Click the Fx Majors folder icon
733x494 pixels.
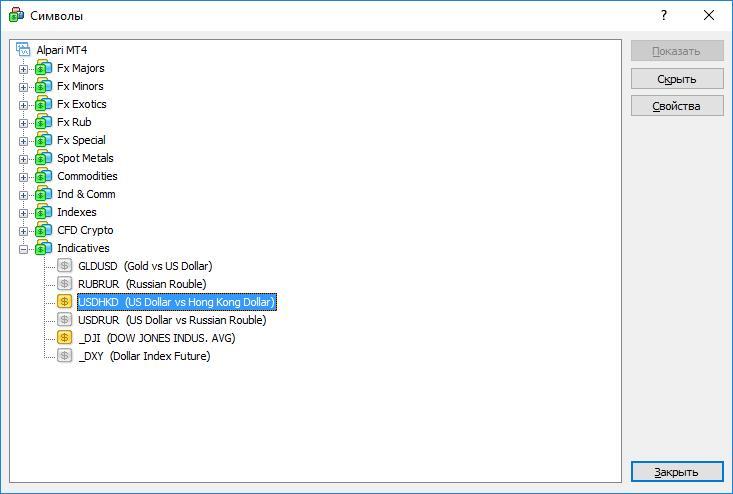[x=43, y=68]
